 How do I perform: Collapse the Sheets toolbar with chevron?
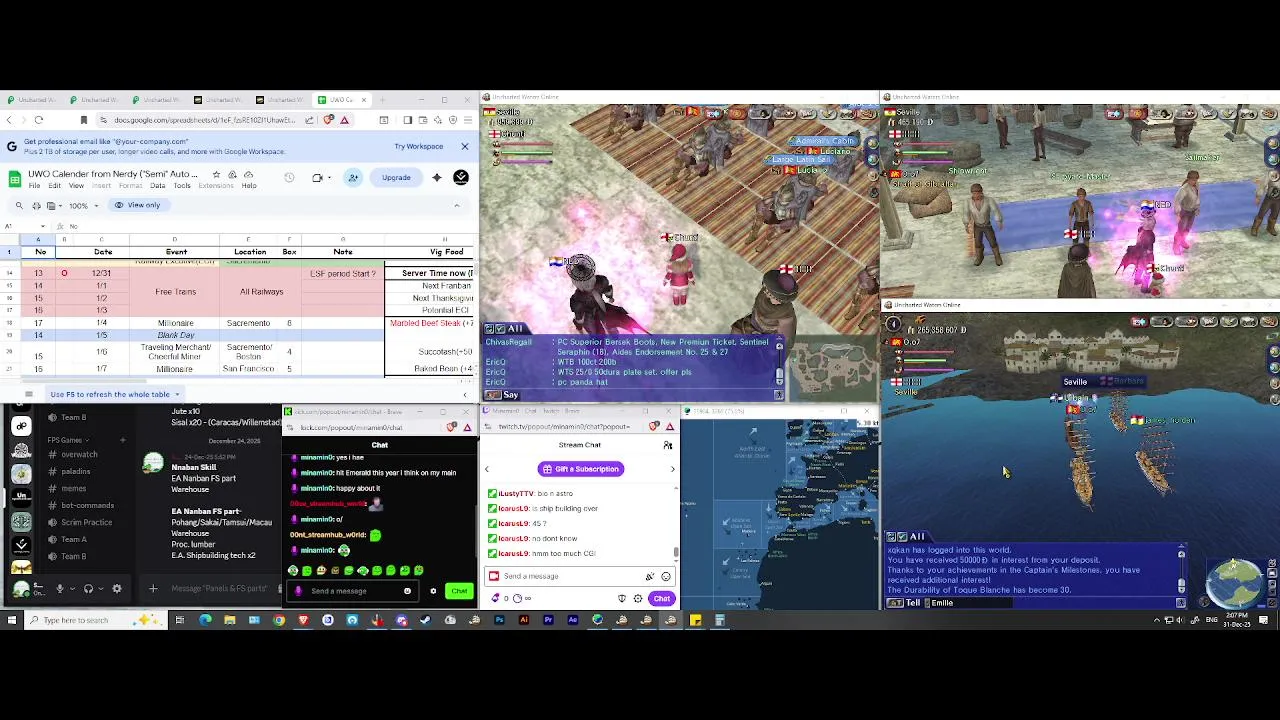point(457,205)
